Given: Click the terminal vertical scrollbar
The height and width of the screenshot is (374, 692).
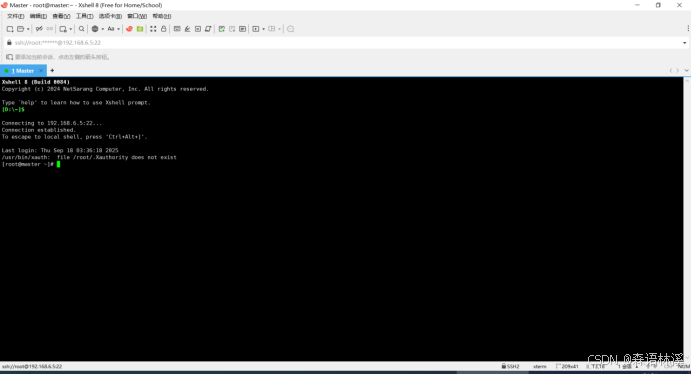Looking at the screenshot, I should pos(687,219).
